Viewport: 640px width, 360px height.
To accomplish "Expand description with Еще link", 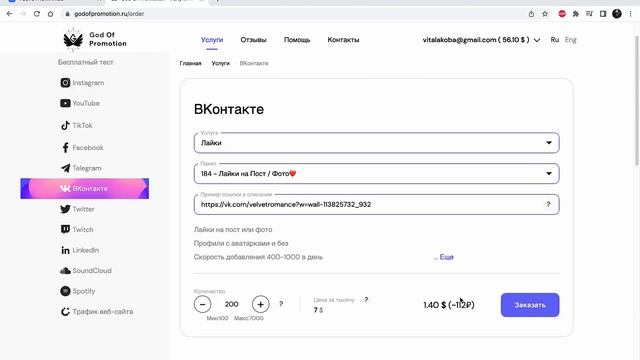I will (x=446, y=257).
